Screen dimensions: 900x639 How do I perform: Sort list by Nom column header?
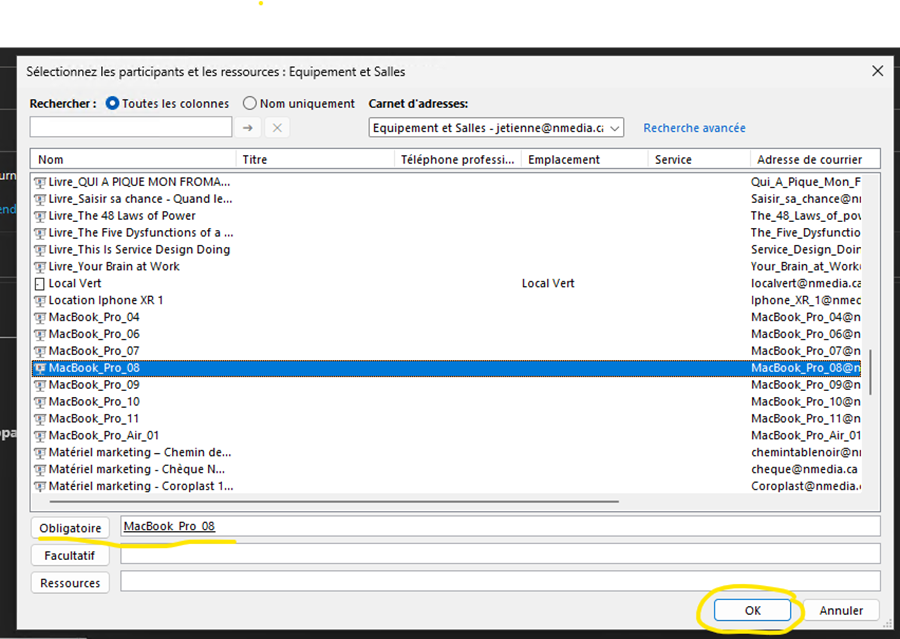pyautogui.click(x=135, y=159)
